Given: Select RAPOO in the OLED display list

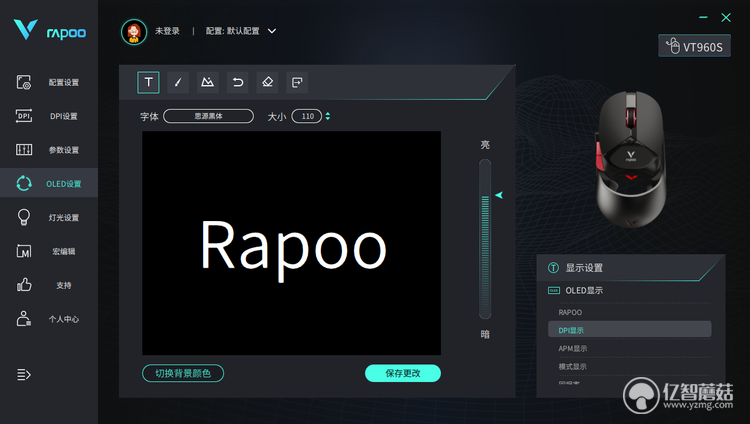Looking at the screenshot, I should (x=629, y=312).
